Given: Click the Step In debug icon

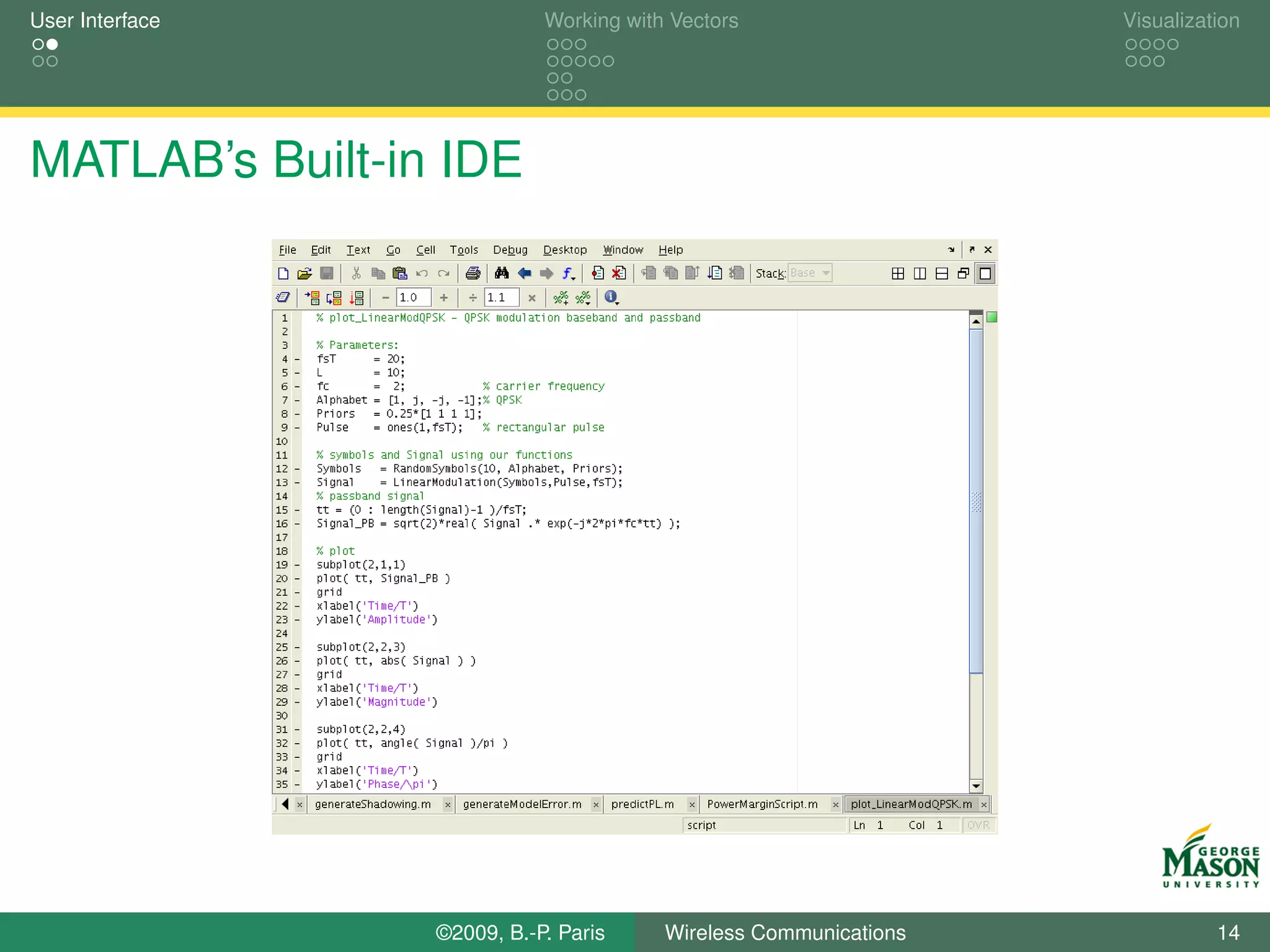Looking at the screenshot, I should point(670,273).
